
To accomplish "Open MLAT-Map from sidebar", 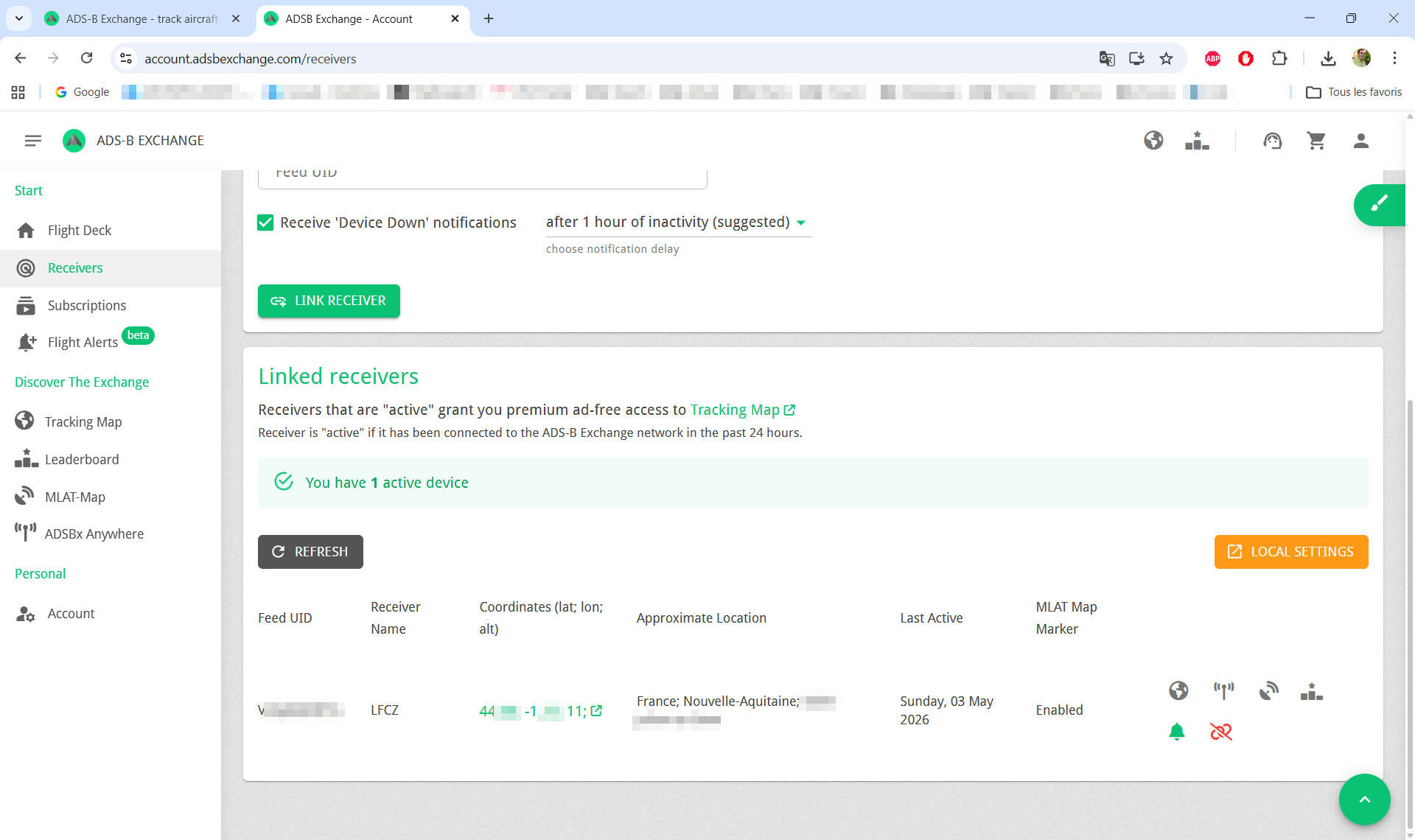I will coord(111,497).
